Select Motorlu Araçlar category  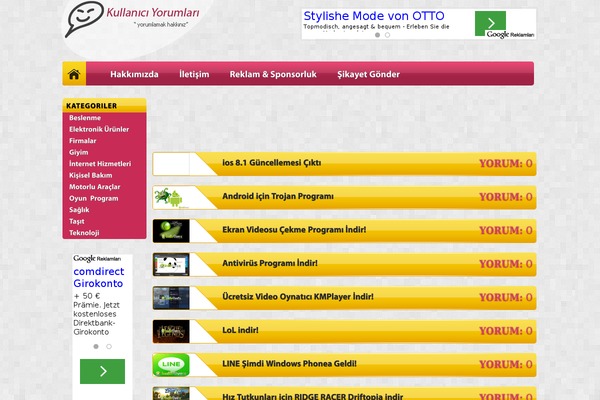coord(95,187)
